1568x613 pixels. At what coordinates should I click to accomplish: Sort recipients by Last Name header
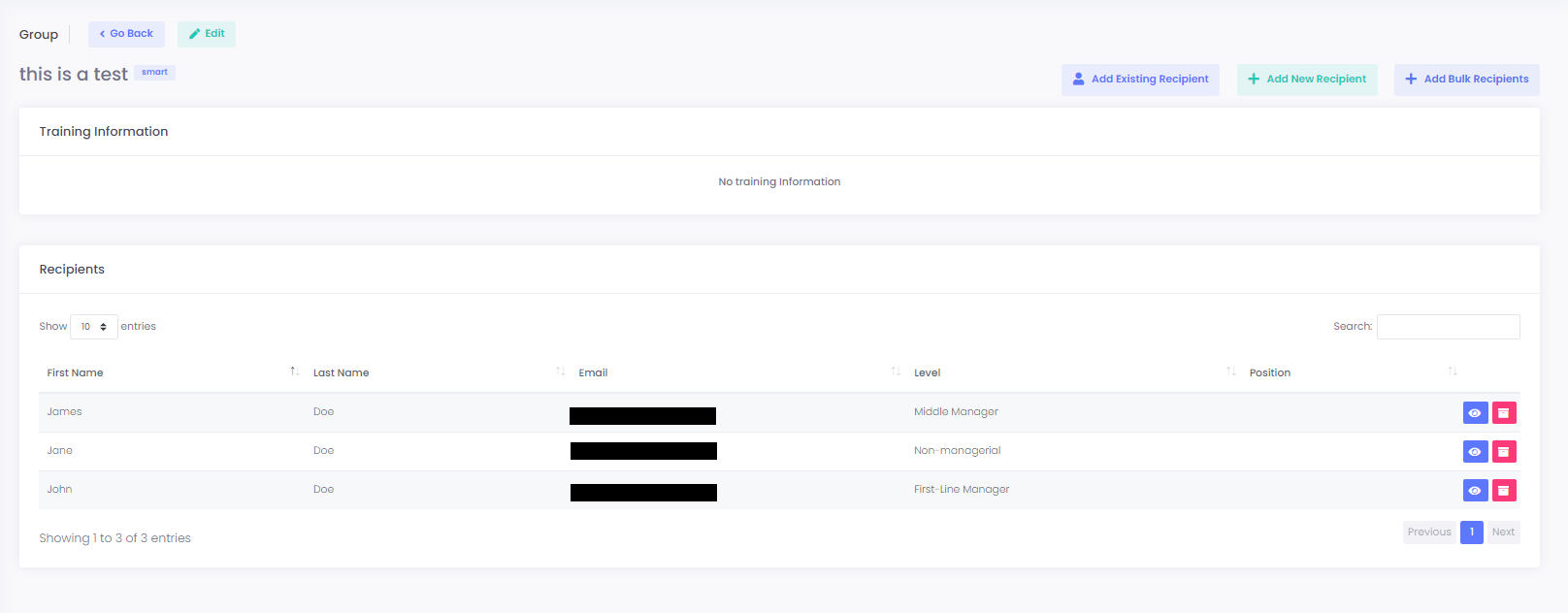coord(342,372)
